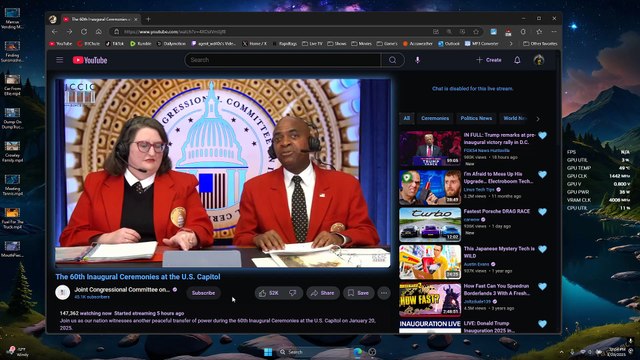640x360 pixels.
Task: Select The 60th Inaugural Ceremonies browser tab
Action: (x=100, y=19)
